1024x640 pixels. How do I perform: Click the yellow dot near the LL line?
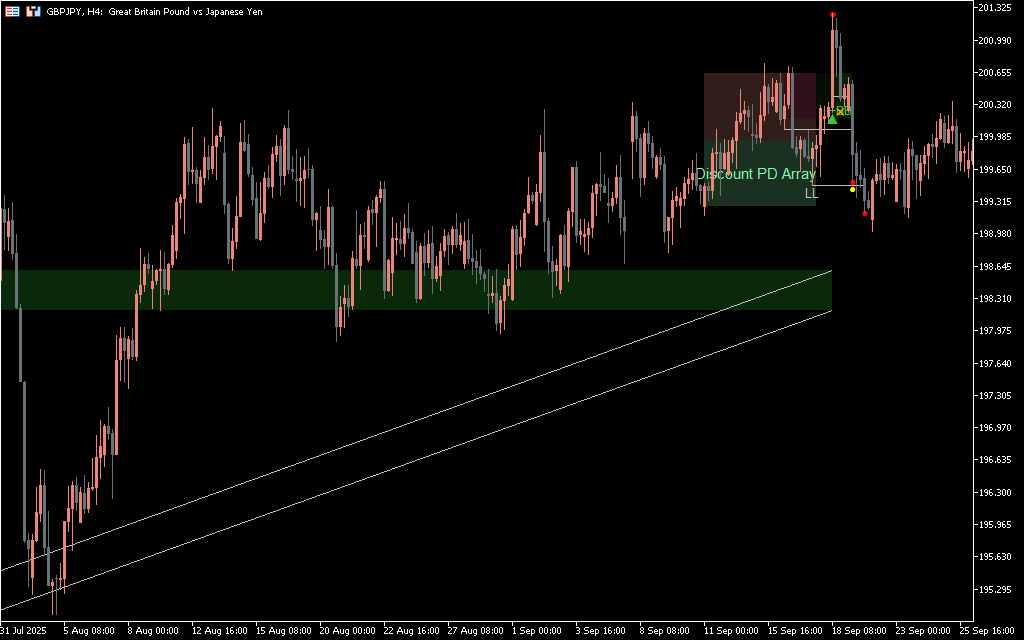click(x=852, y=189)
